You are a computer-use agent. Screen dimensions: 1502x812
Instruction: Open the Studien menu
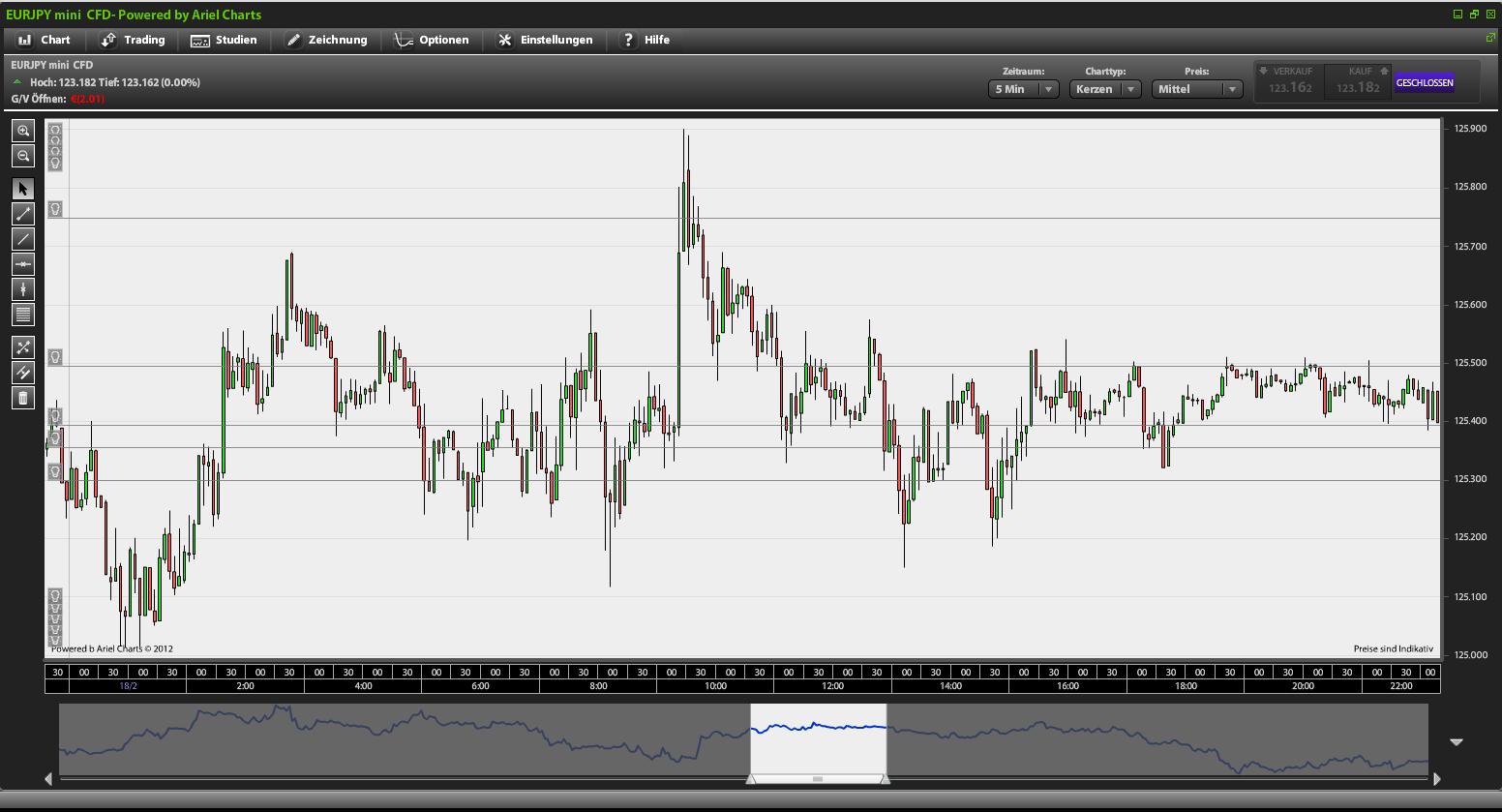tap(225, 40)
